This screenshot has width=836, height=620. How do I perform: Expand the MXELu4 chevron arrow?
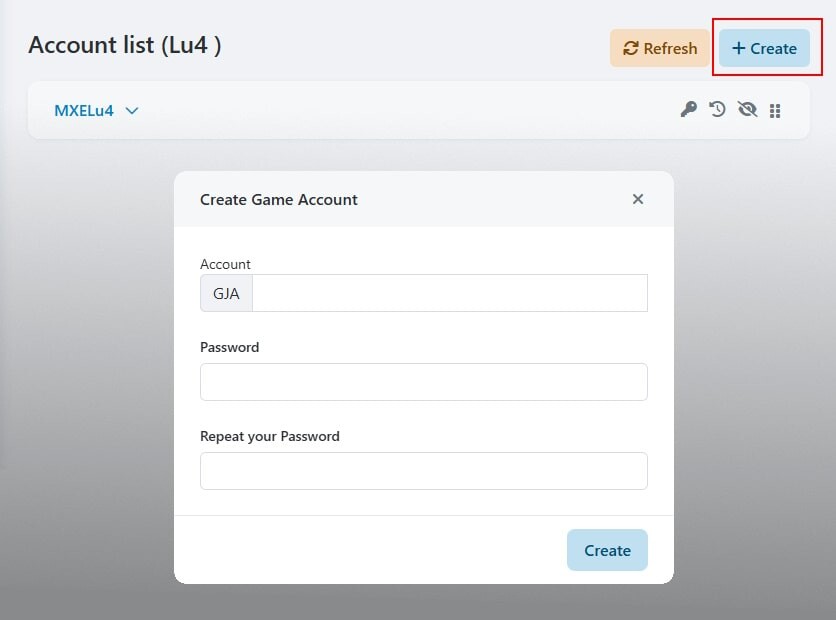coord(132,110)
